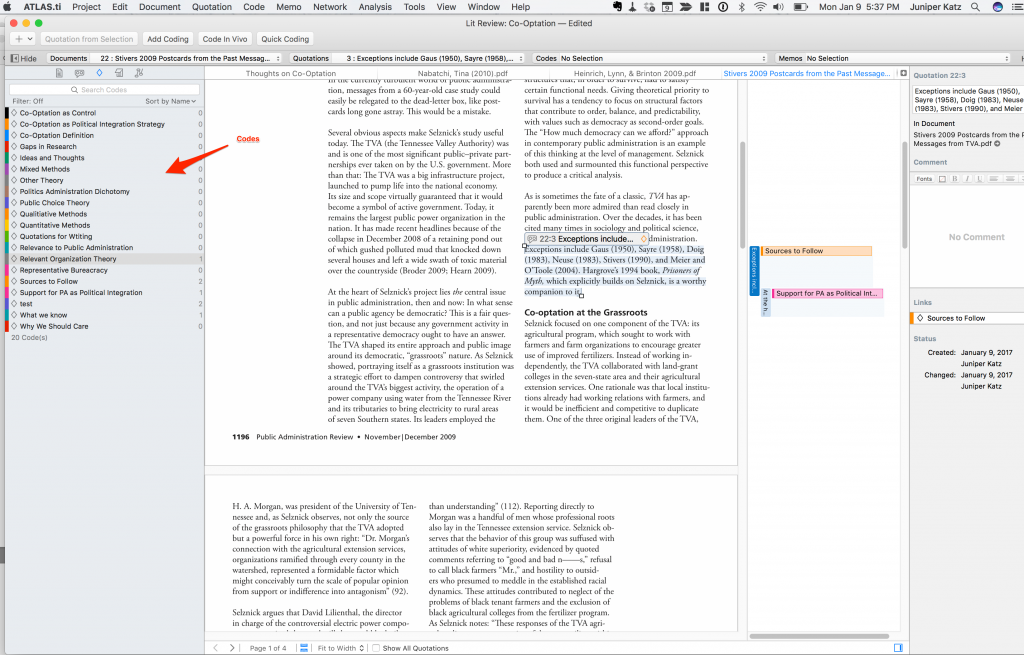Open the Documents browser icon in sidebar

coord(59,73)
